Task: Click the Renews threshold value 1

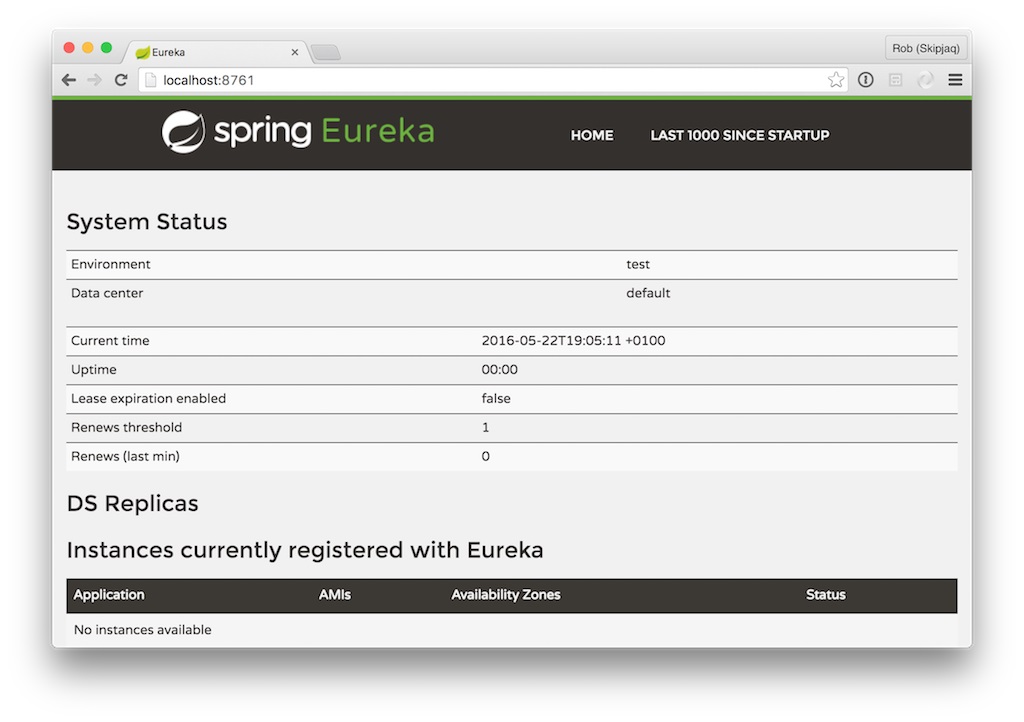Action: (x=485, y=427)
